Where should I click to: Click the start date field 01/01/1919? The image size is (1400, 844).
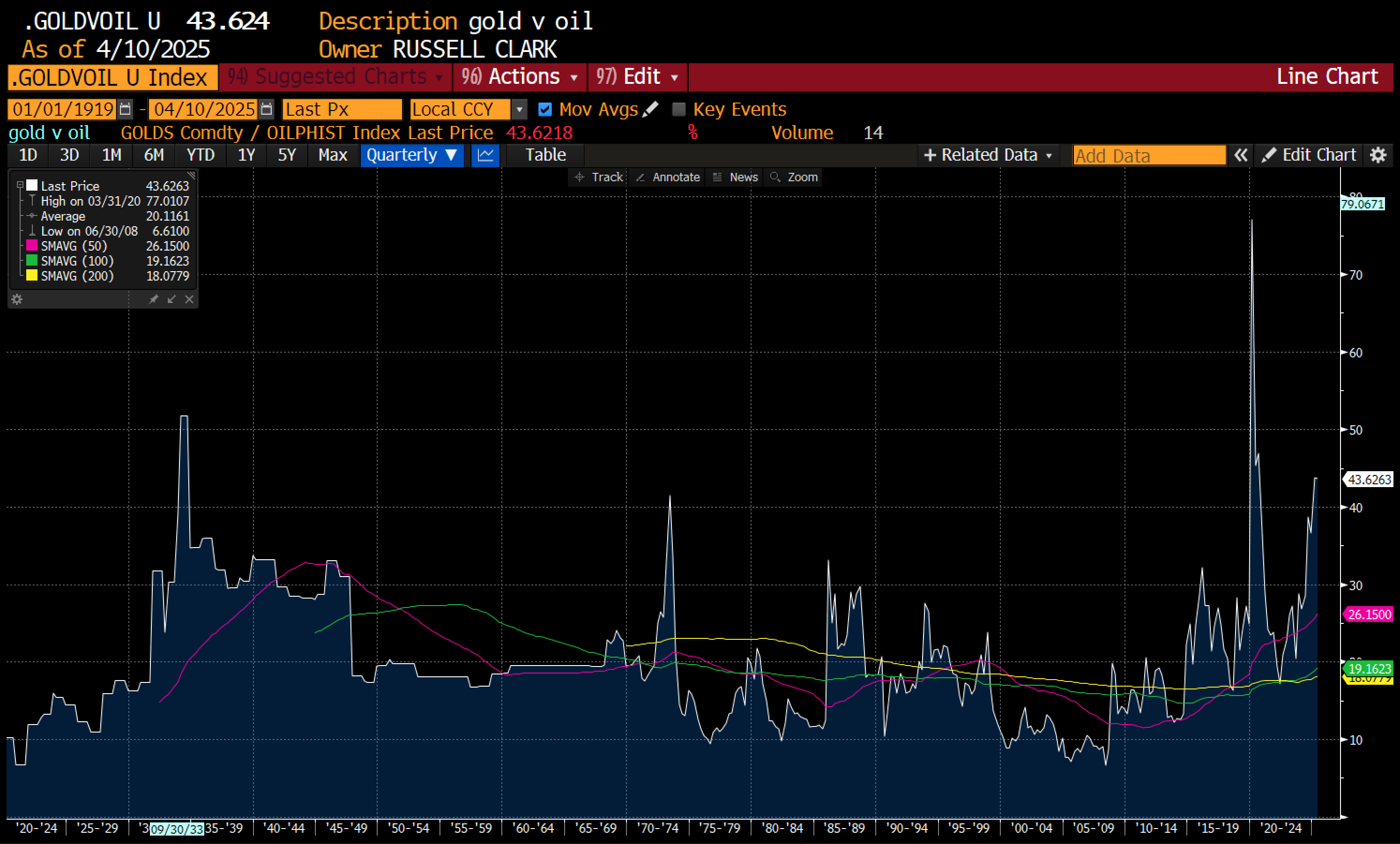(x=62, y=109)
